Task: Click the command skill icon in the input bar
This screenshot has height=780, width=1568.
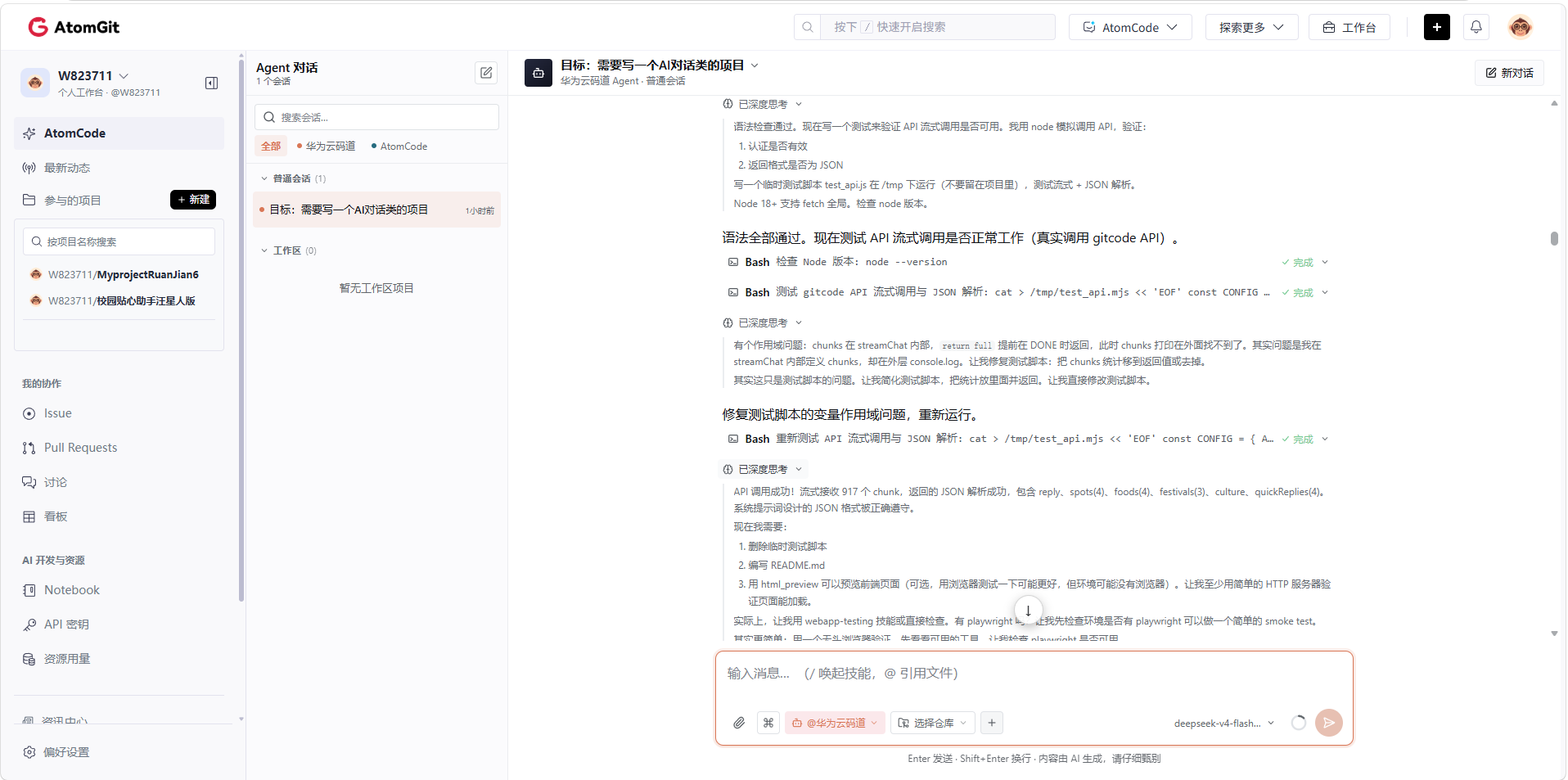Action: click(x=768, y=723)
